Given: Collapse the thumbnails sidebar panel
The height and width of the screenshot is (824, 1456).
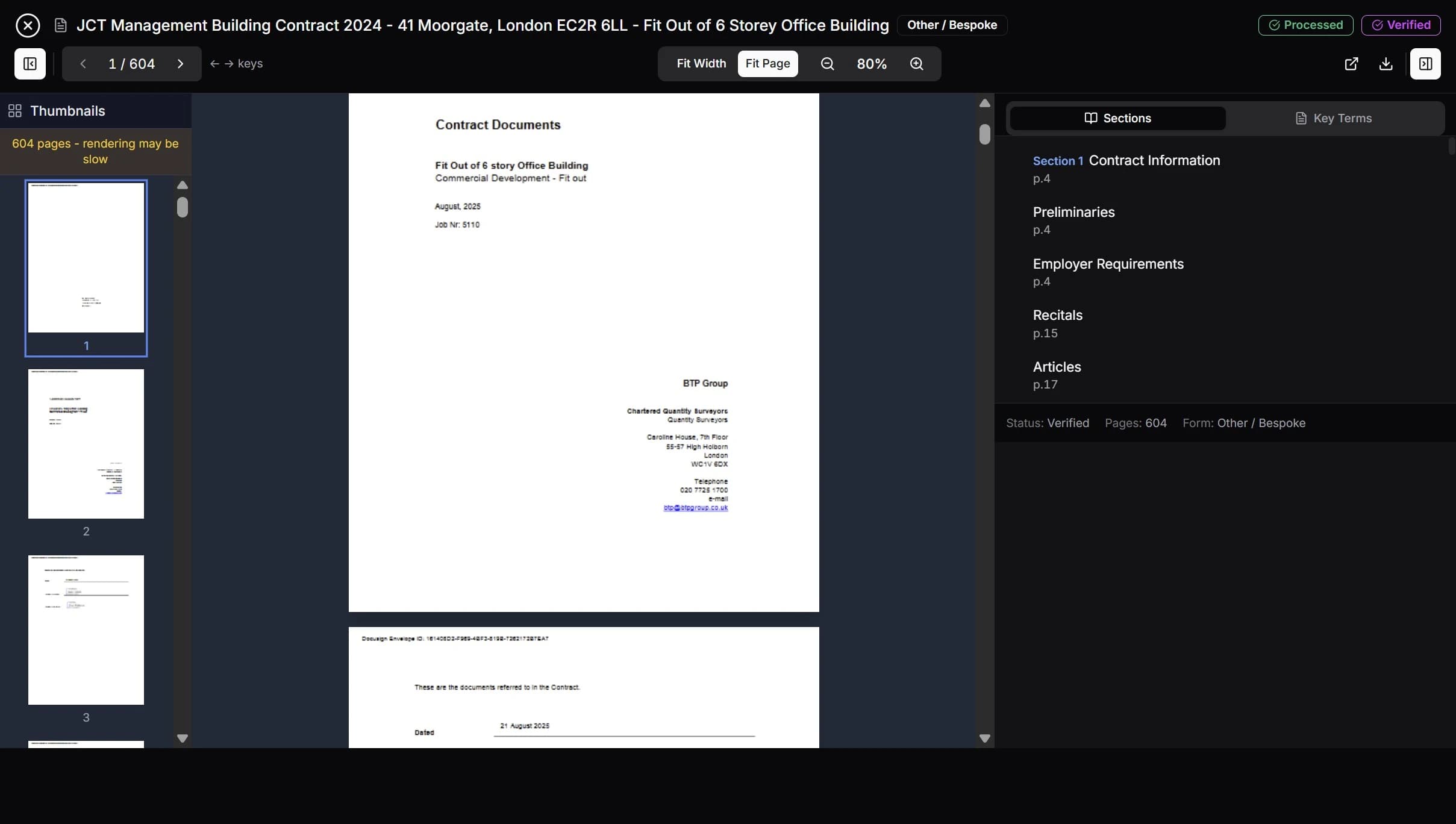Looking at the screenshot, I should click(30, 64).
